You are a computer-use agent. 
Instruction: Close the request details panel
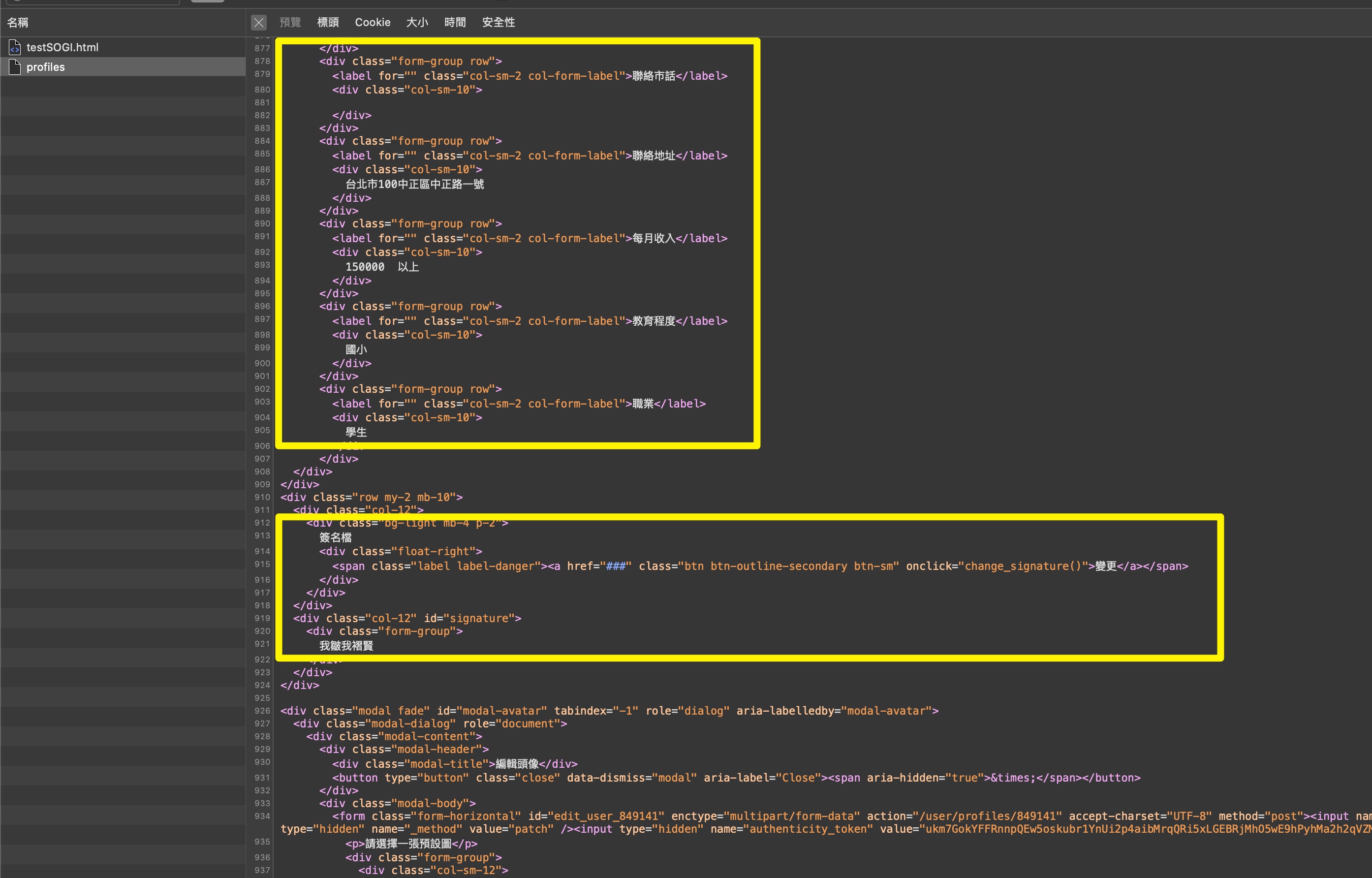(x=258, y=22)
